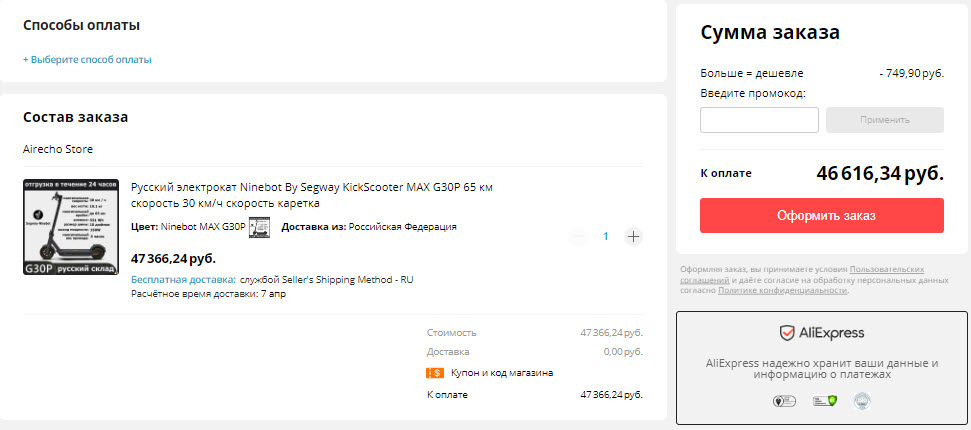971x430 pixels.
Task: Open the 'Политике конфиденциальности' link
Action: click(782, 290)
